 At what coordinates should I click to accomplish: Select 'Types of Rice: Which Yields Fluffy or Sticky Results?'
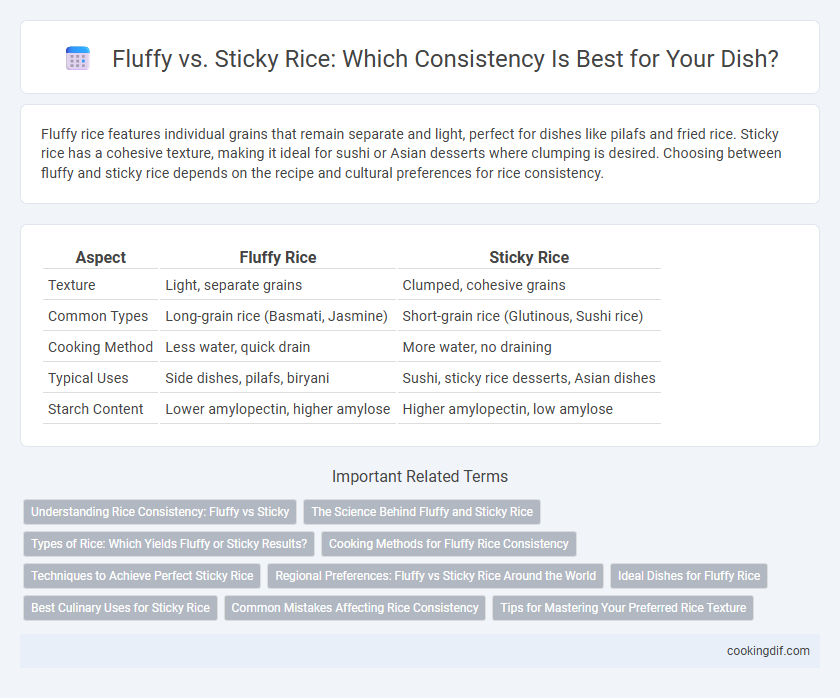[x=169, y=544]
